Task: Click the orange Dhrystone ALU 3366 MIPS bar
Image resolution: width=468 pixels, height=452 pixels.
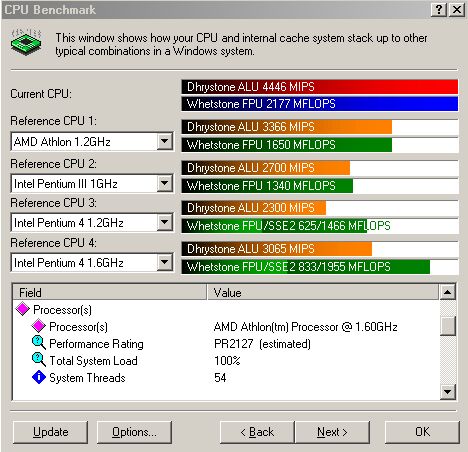Action: [287, 127]
